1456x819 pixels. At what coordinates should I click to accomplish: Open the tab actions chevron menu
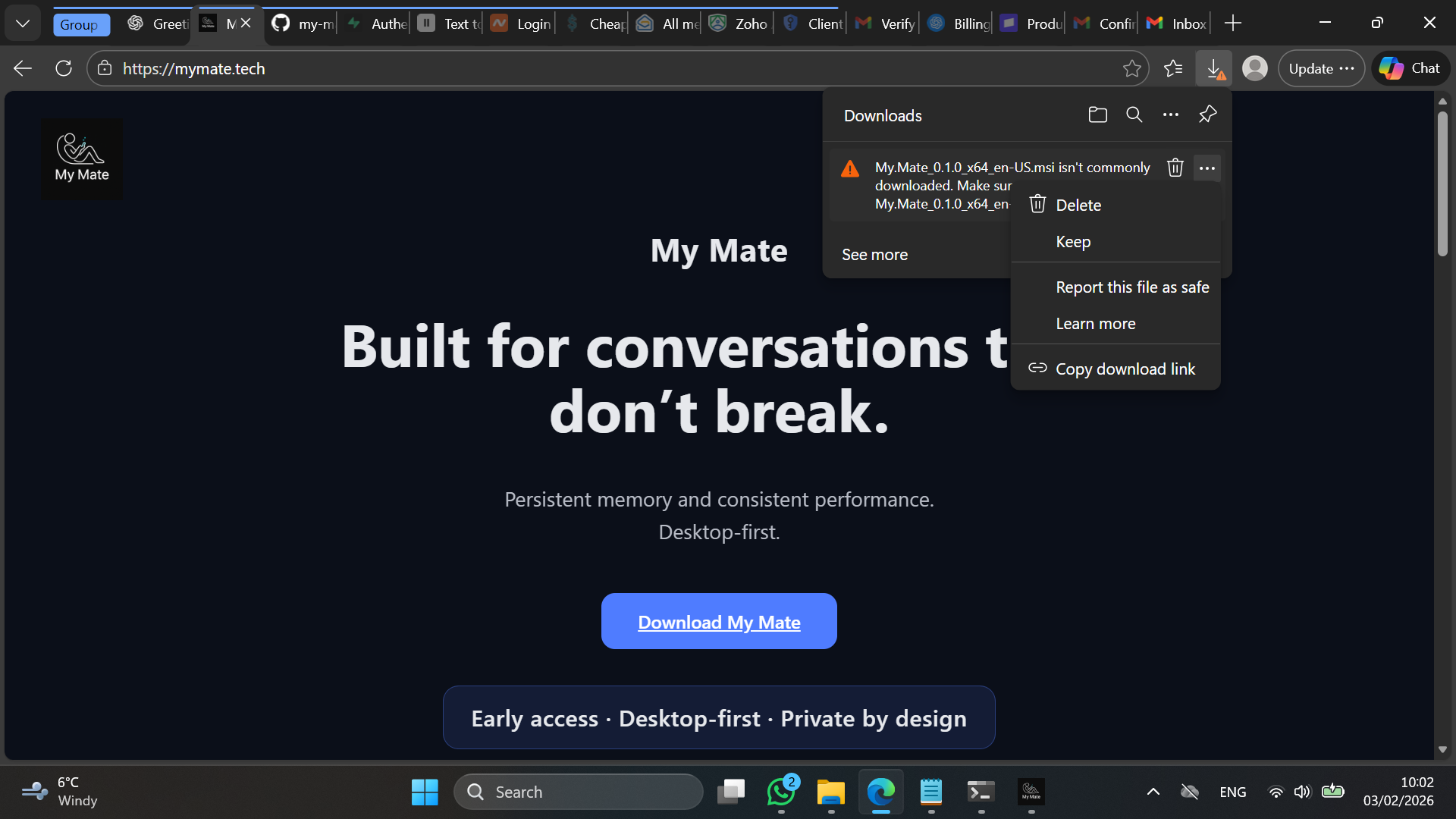pos(23,24)
